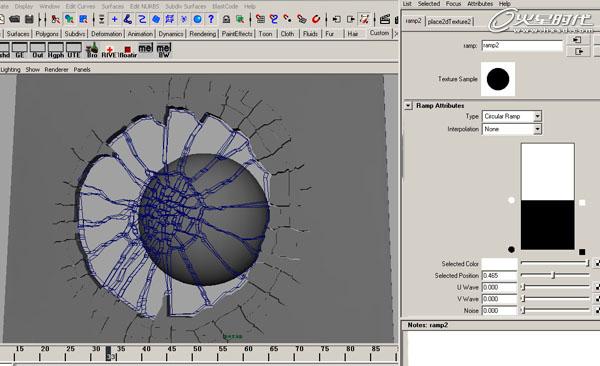
Task: Open the Dynamics shelf tab
Action: pyautogui.click(x=171, y=34)
